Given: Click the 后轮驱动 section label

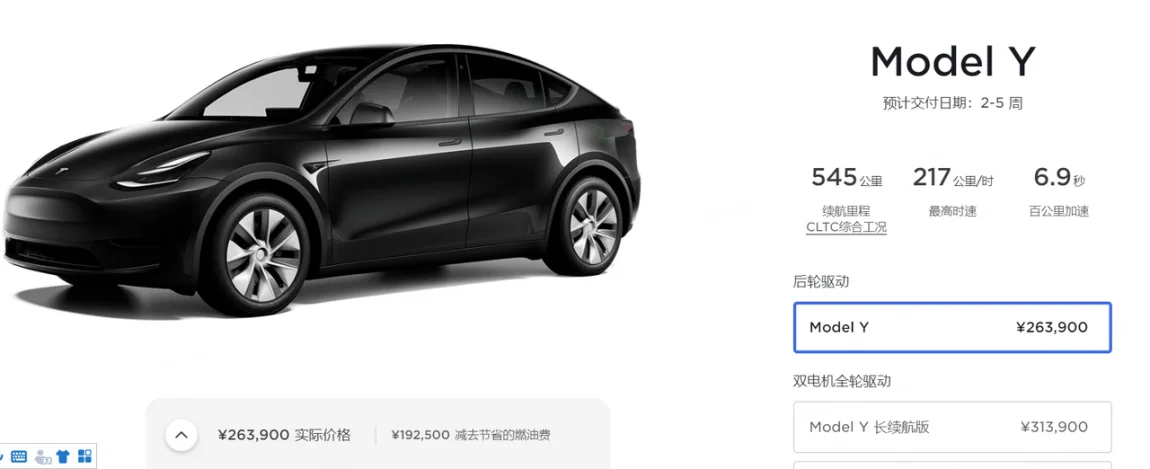Looking at the screenshot, I should point(821,281).
